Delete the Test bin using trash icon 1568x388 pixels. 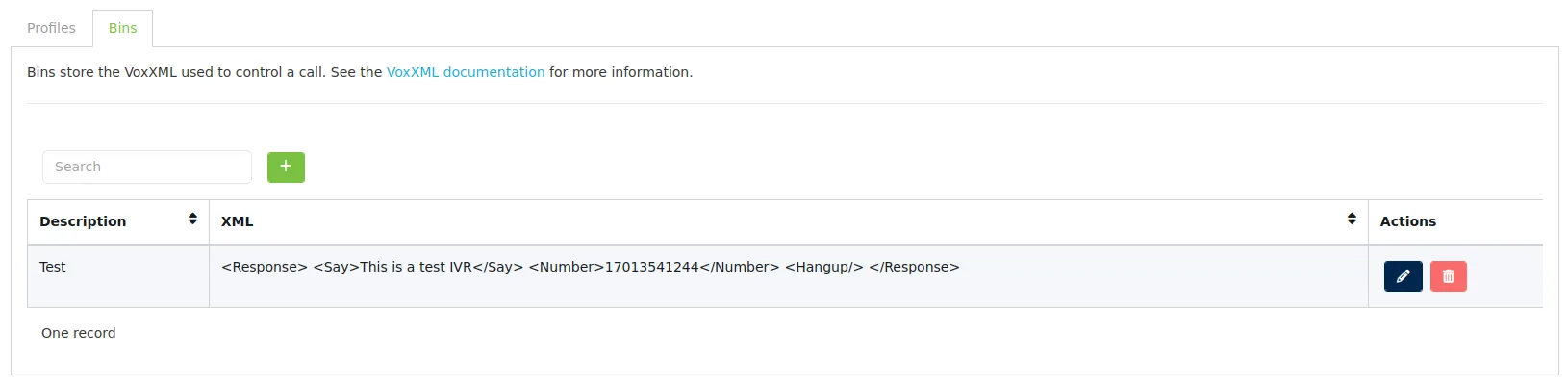click(1448, 276)
